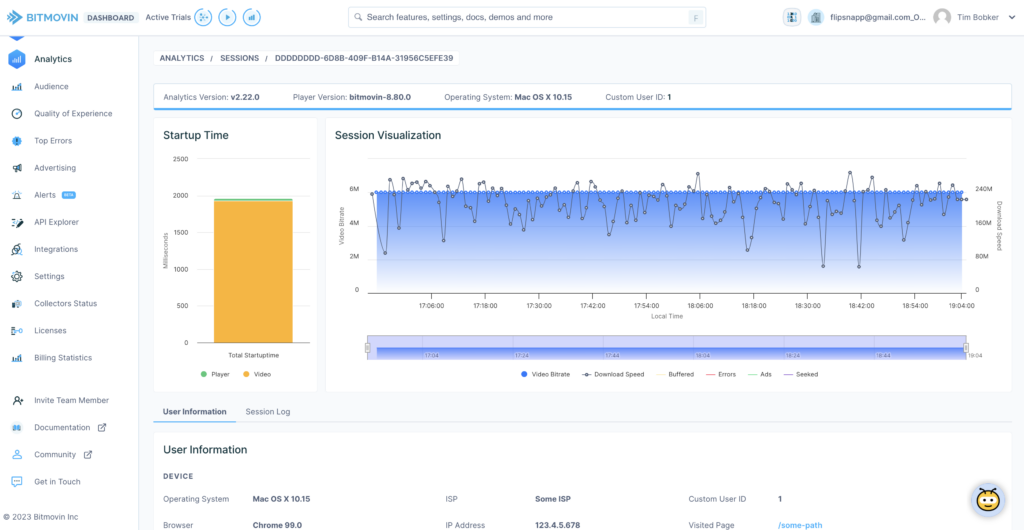This screenshot has height=530, width=1024.
Task: Click the Collectors Status icon
Action: coord(17,304)
